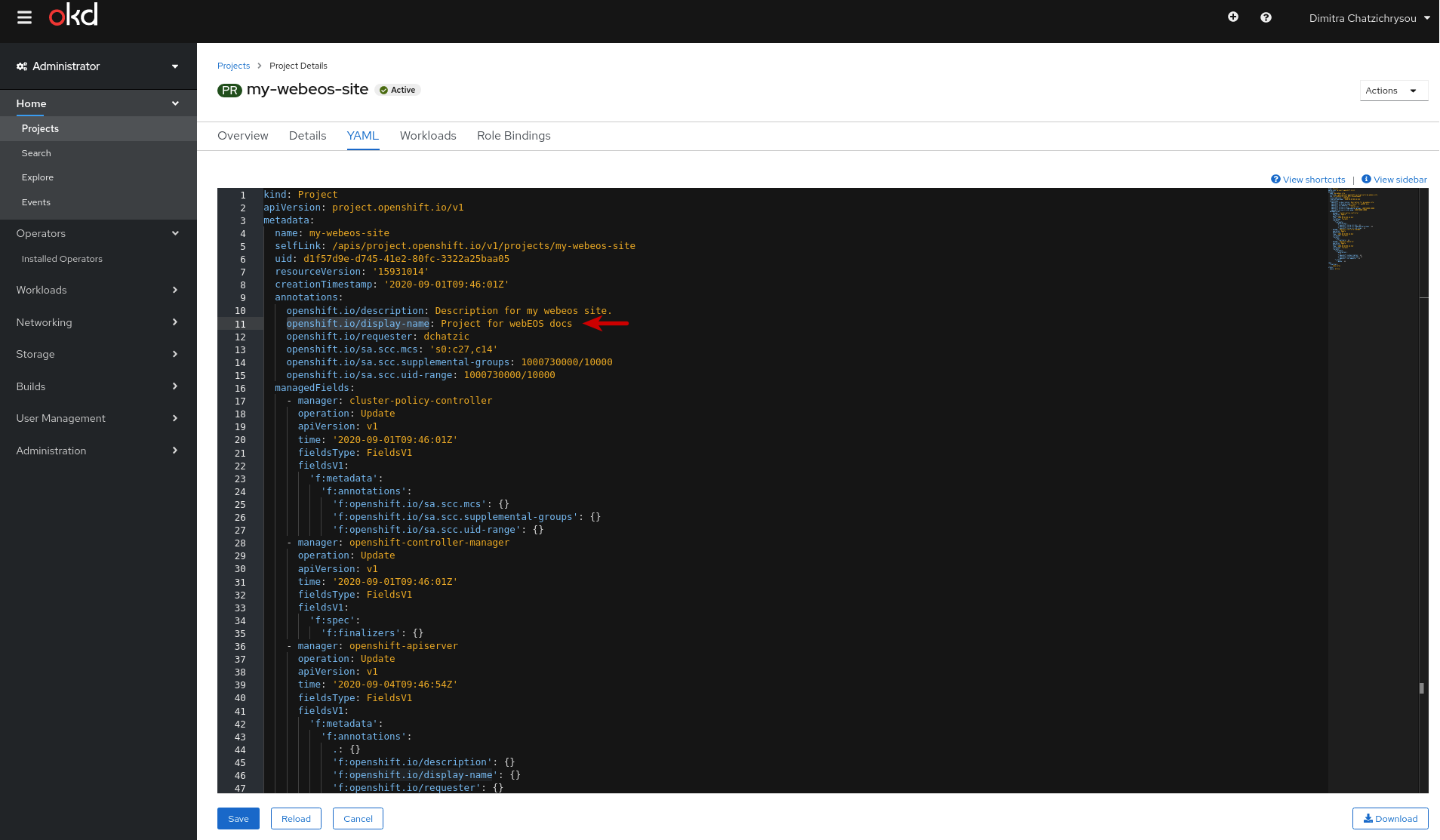Click 'Description for my webeos site.' text

coord(523,311)
